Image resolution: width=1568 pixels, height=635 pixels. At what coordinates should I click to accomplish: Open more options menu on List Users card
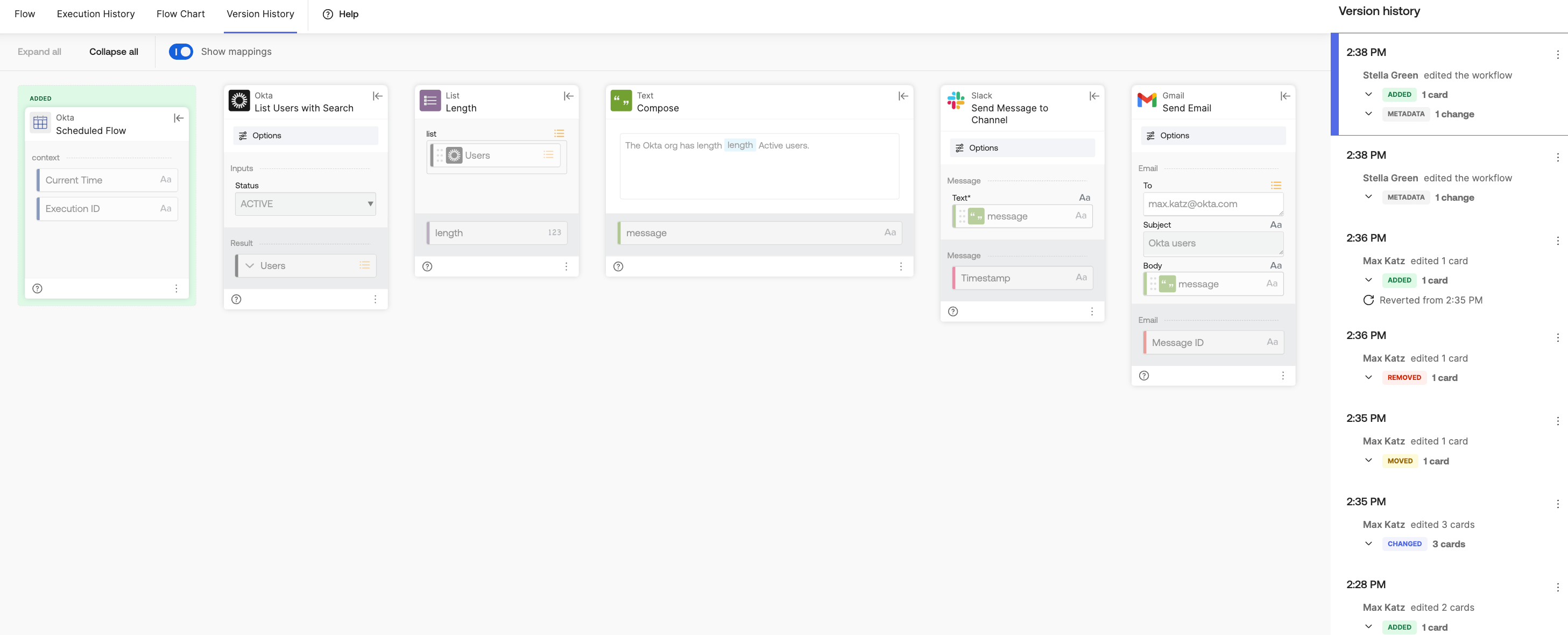point(376,300)
